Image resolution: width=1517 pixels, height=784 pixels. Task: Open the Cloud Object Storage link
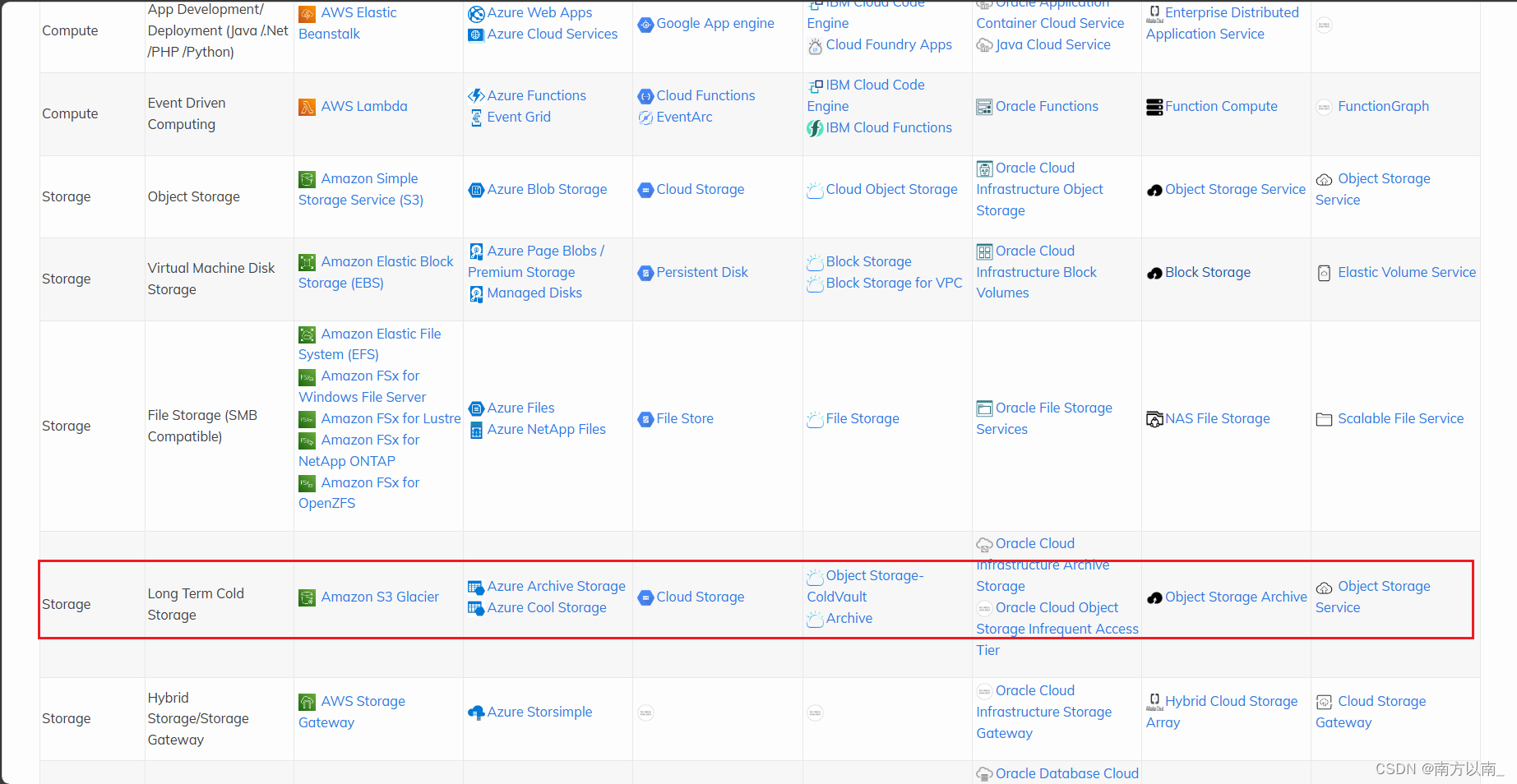(x=891, y=190)
